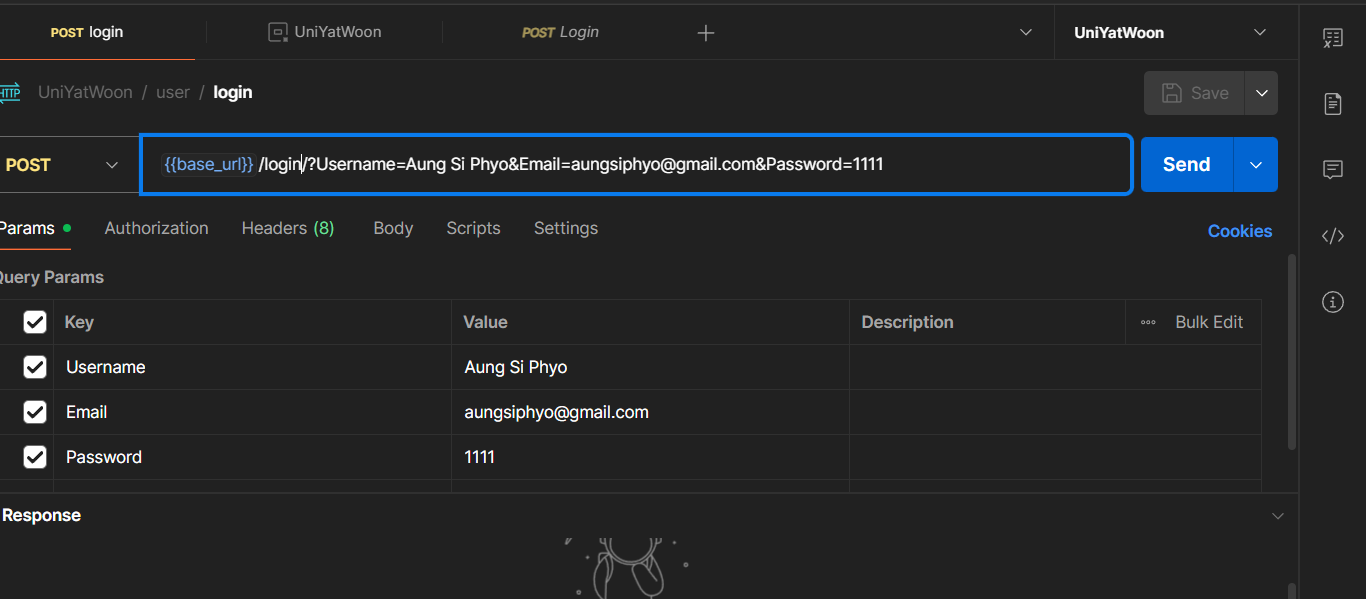The height and width of the screenshot is (599, 1366).
Task: Uncheck the Username parameter checkbox
Action: [35, 367]
